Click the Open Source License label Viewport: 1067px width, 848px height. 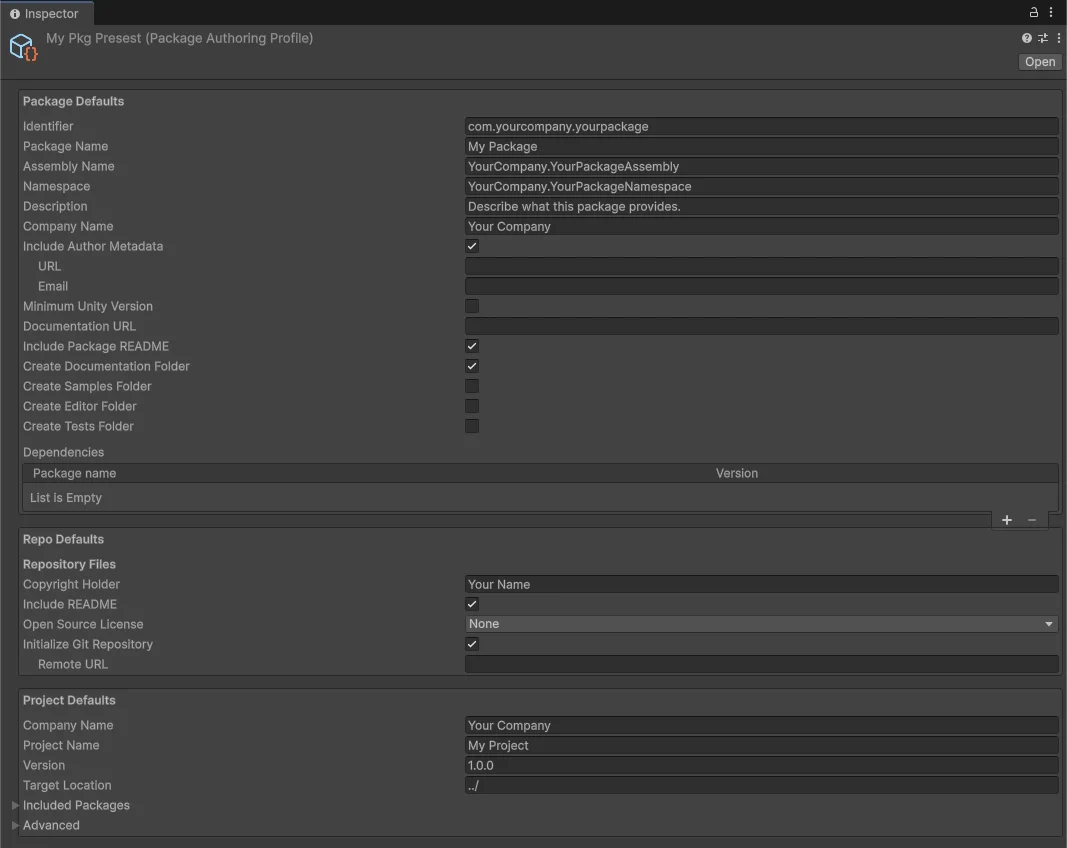[x=83, y=624]
